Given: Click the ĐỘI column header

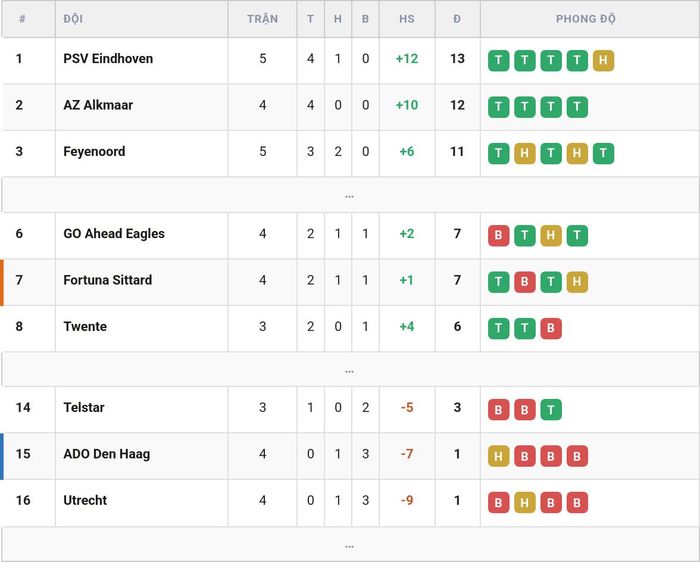Looking at the screenshot, I should pyautogui.click(x=73, y=19).
